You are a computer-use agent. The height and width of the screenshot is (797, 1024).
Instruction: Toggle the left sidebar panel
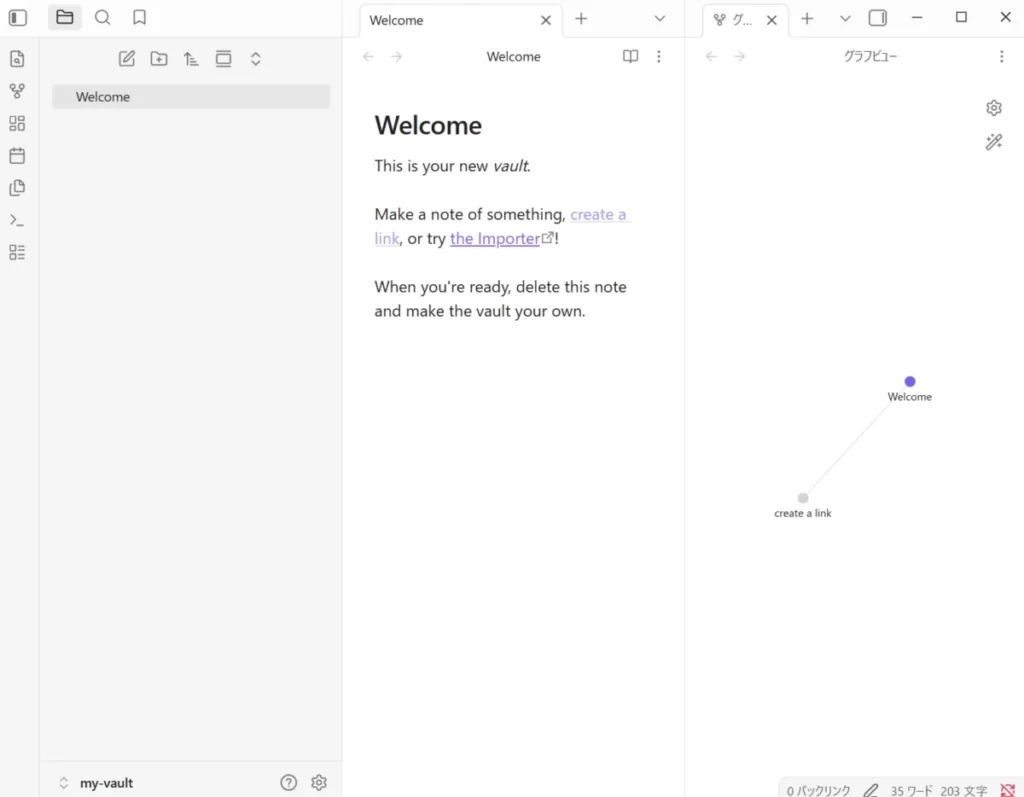[x=18, y=17]
